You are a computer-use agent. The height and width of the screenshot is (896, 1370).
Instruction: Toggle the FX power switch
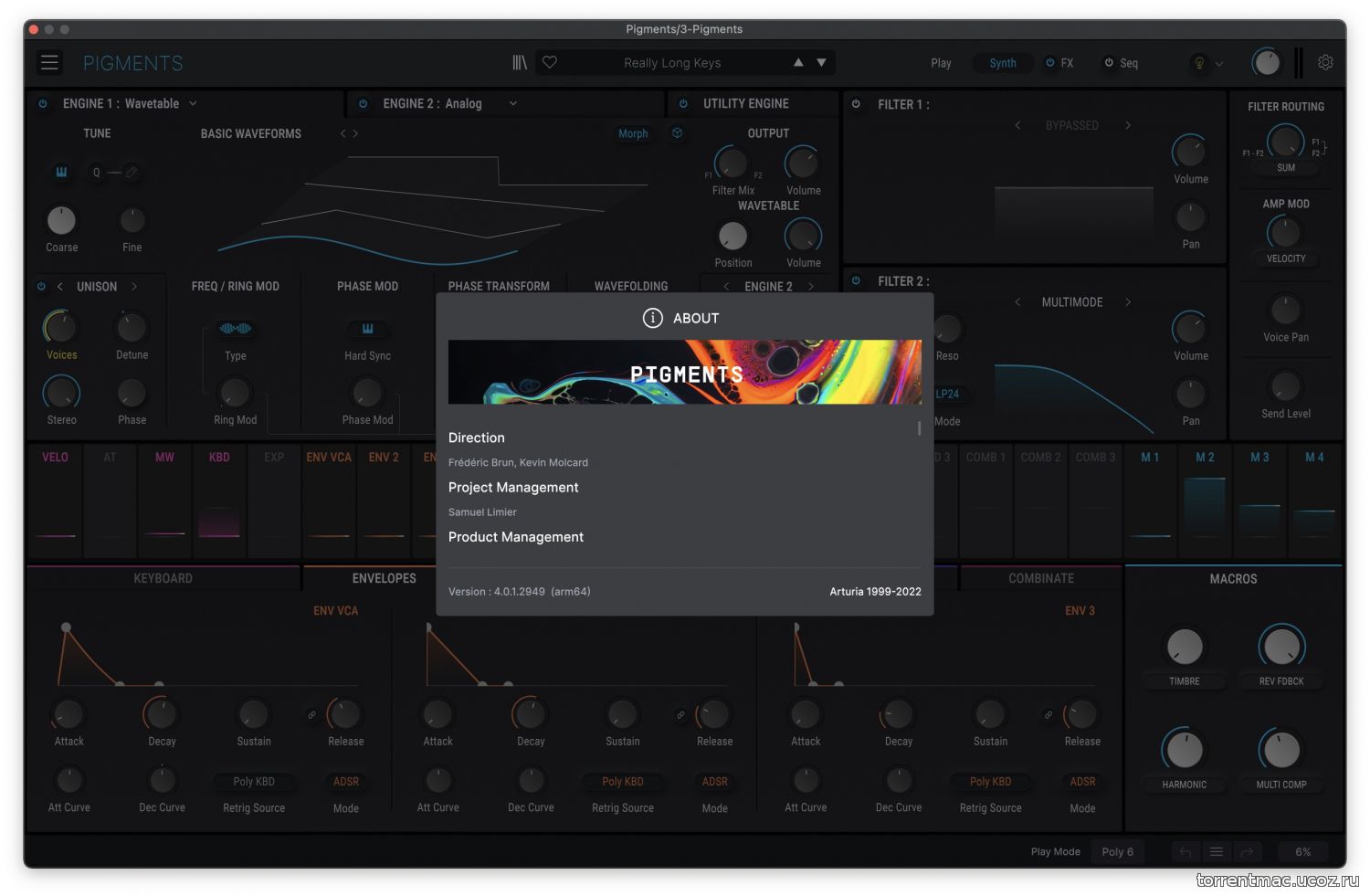pos(1050,63)
